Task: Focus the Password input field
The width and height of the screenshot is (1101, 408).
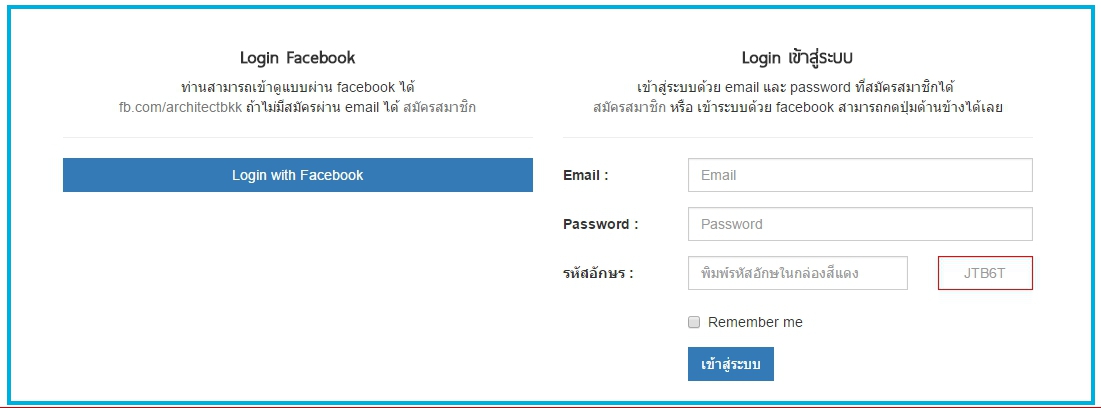Action: tap(859, 224)
